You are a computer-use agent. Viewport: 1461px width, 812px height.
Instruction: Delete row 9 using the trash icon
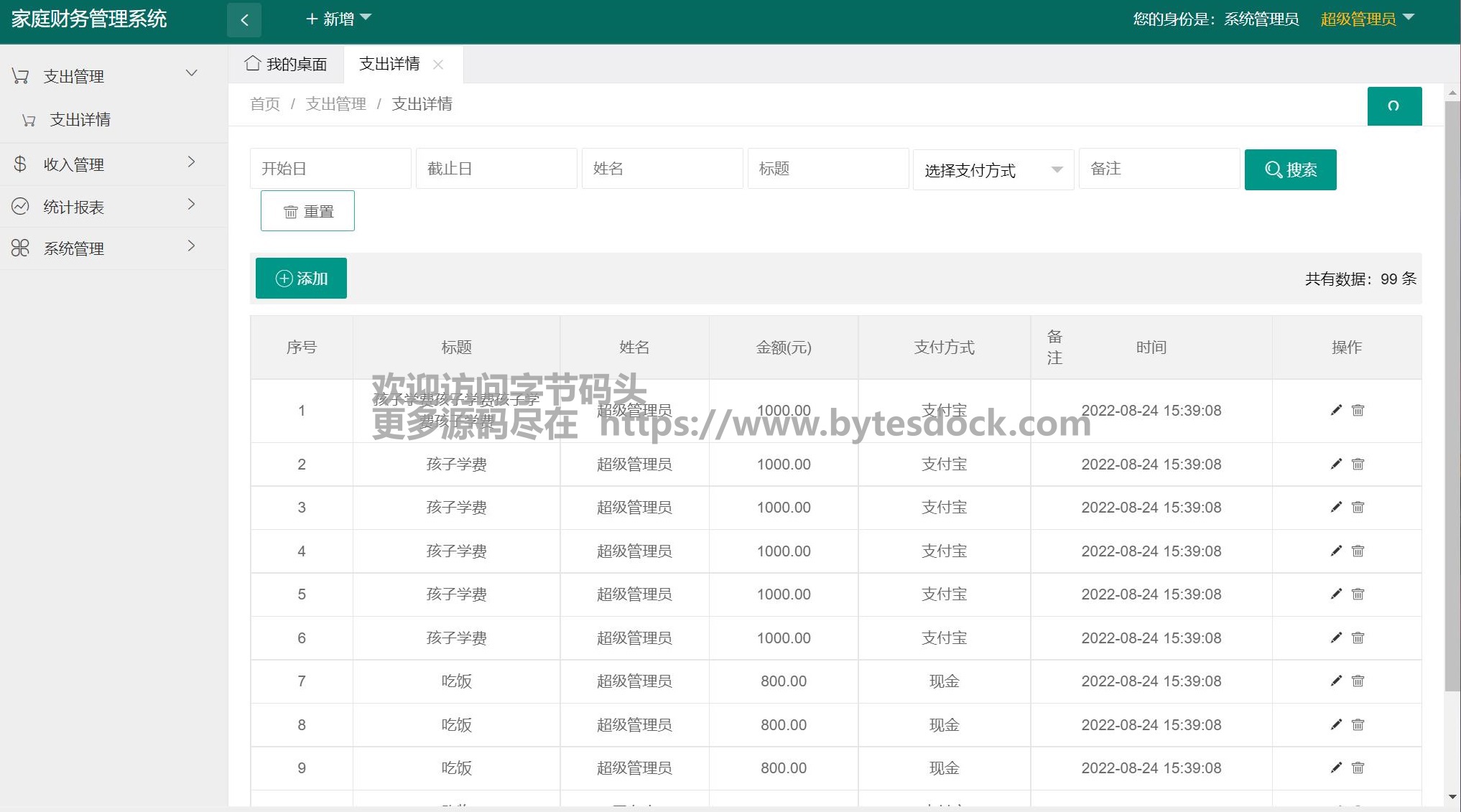[1358, 767]
